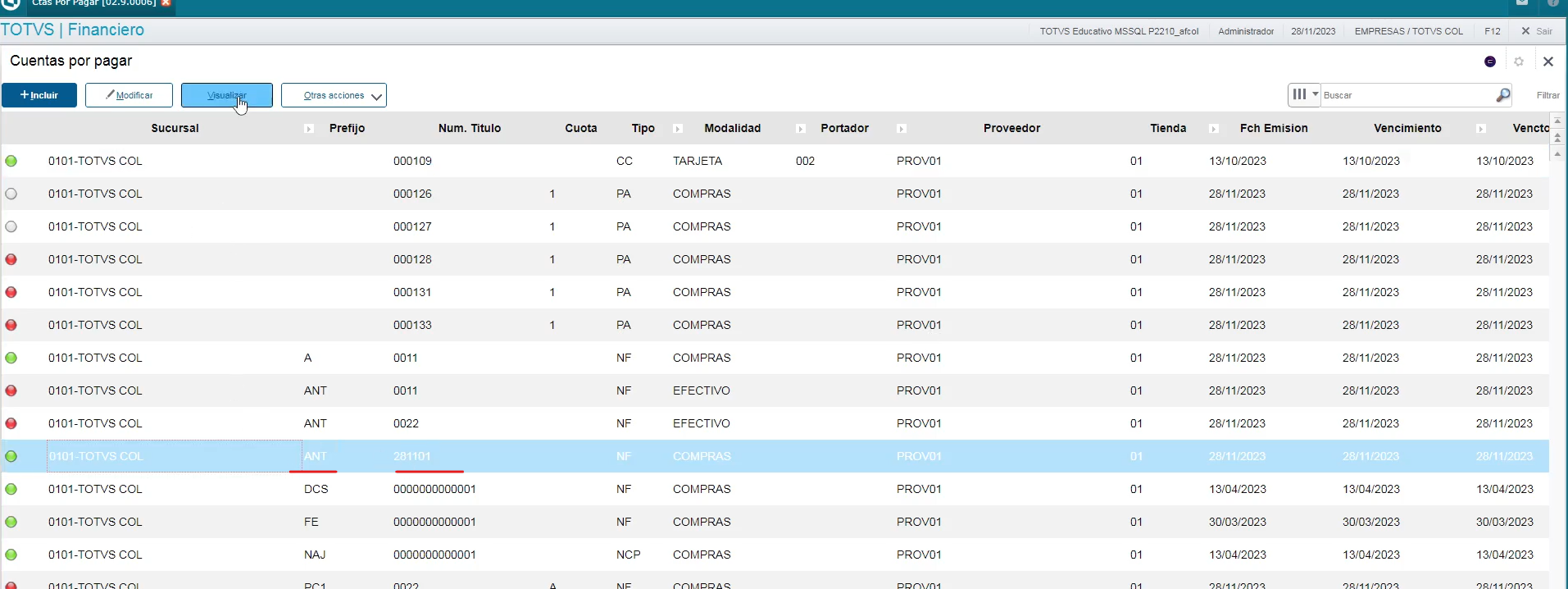
Task: Click red status icon of title 000133
Action: click(11, 325)
